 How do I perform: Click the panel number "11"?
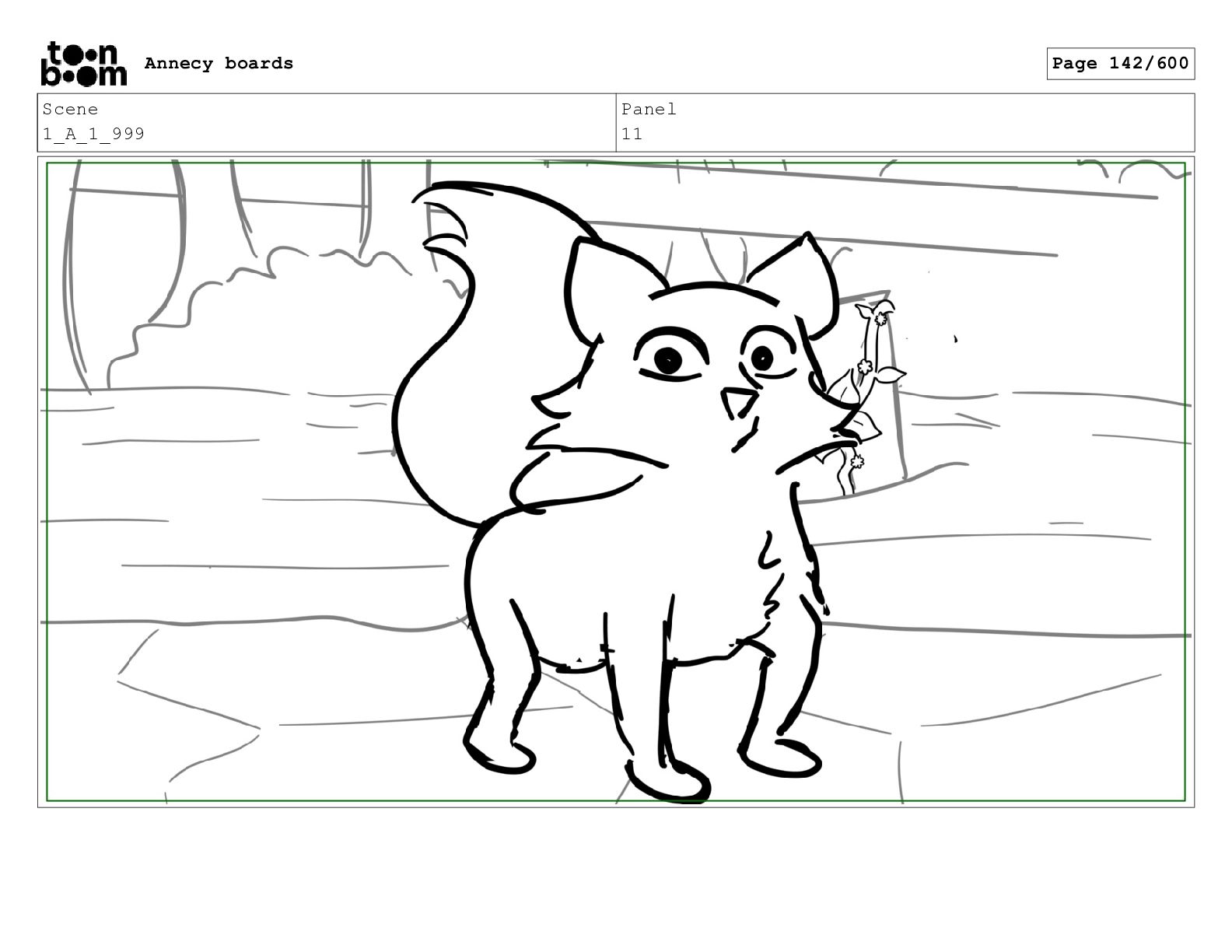[x=632, y=134]
